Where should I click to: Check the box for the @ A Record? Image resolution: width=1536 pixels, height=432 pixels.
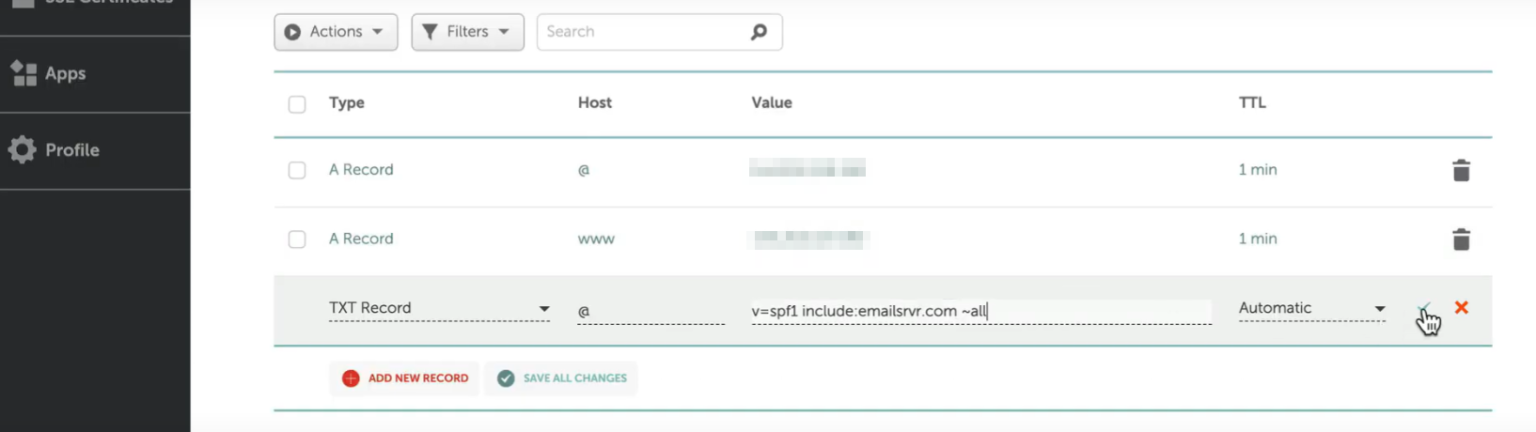point(297,170)
